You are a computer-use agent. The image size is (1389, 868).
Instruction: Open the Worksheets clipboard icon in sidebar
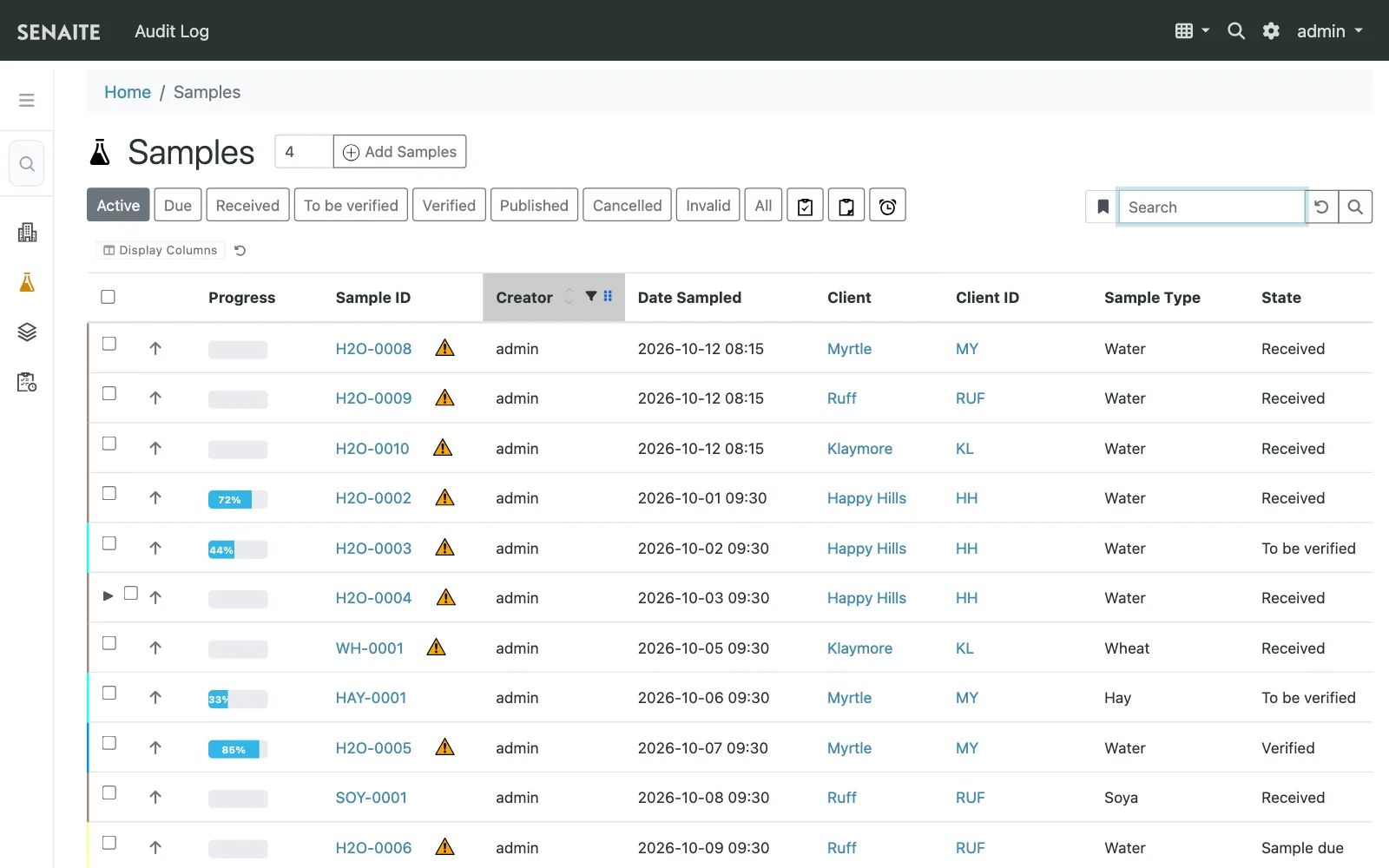(x=27, y=382)
